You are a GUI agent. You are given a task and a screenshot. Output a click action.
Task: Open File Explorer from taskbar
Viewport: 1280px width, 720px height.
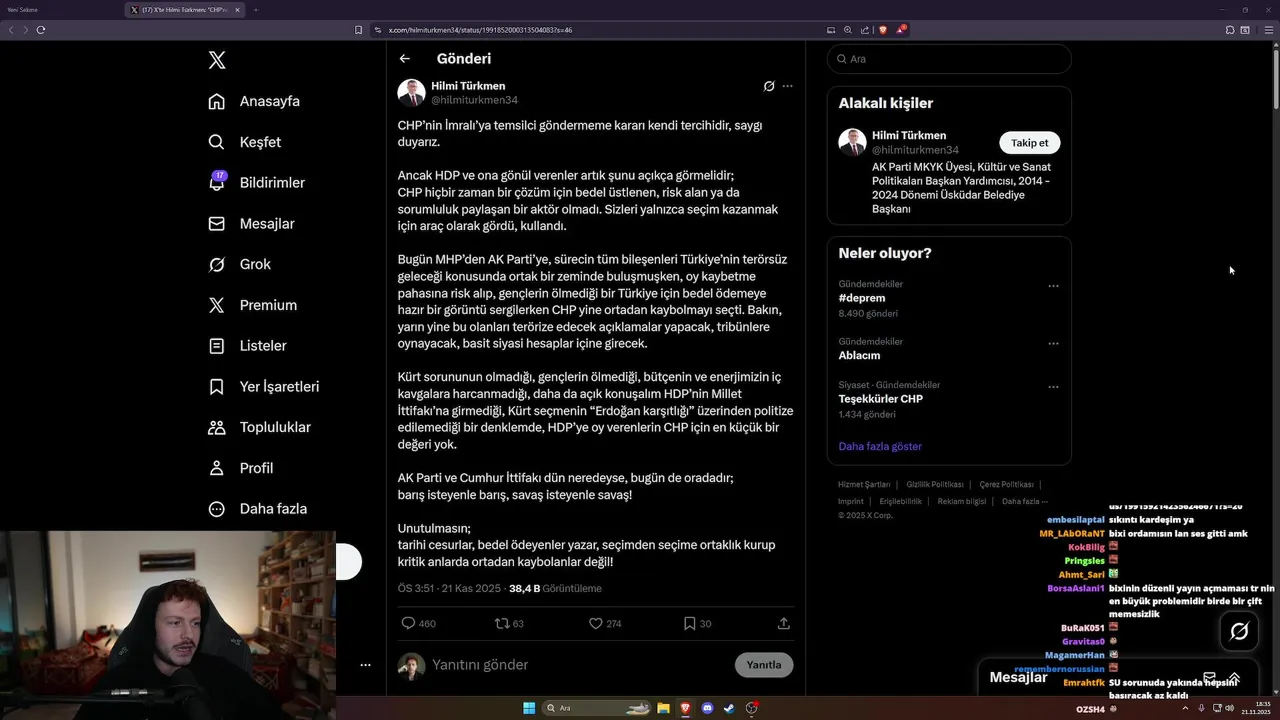[663, 708]
